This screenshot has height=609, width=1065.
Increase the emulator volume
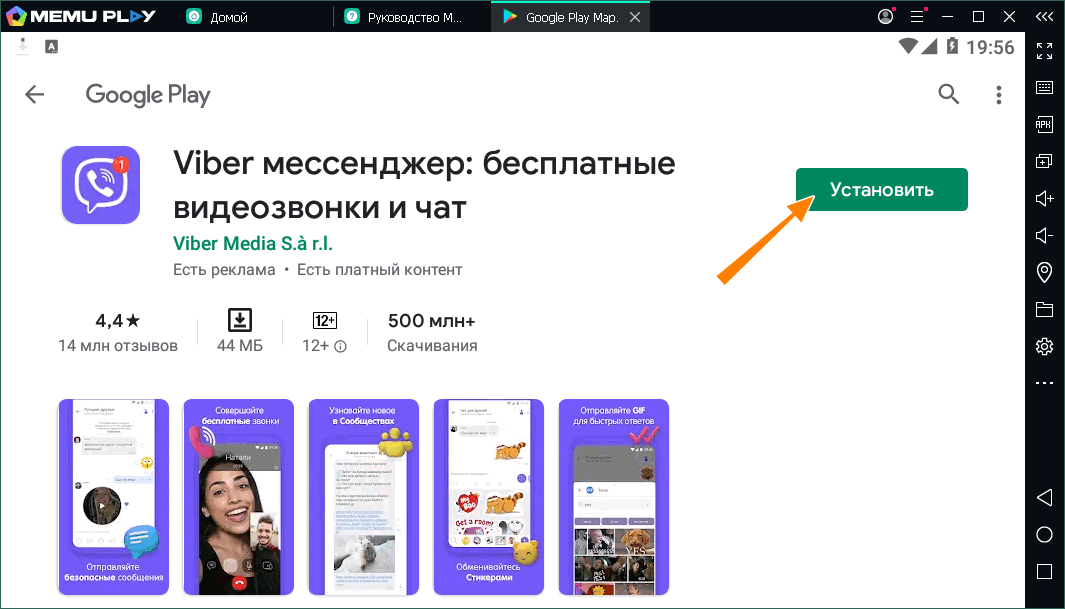[1045, 198]
